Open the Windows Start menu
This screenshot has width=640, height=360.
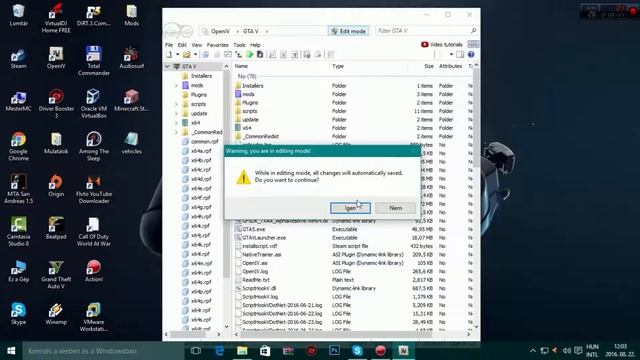point(11,351)
